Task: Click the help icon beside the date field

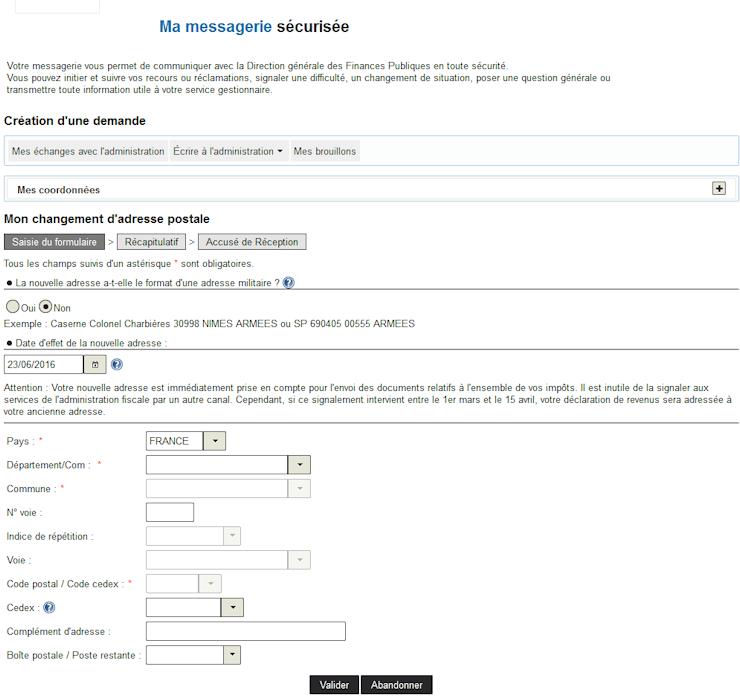Action: tap(117, 364)
